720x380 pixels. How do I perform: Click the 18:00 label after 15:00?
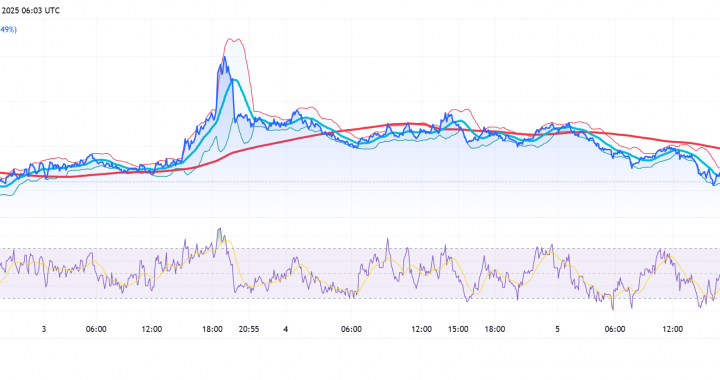[495, 329]
